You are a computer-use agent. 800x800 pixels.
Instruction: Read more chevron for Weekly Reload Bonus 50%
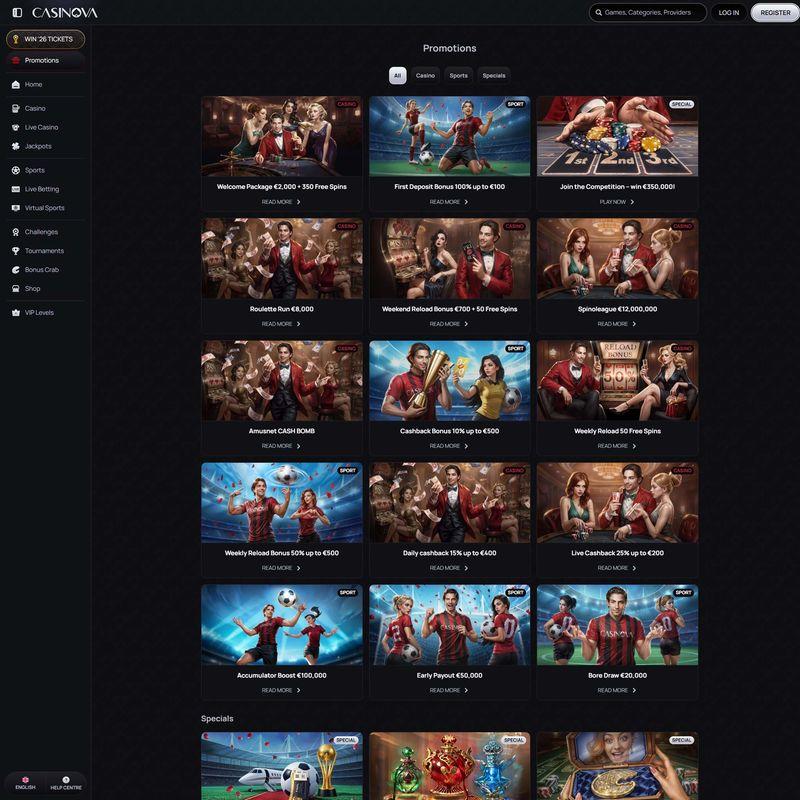pyautogui.click(x=298, y=568)
